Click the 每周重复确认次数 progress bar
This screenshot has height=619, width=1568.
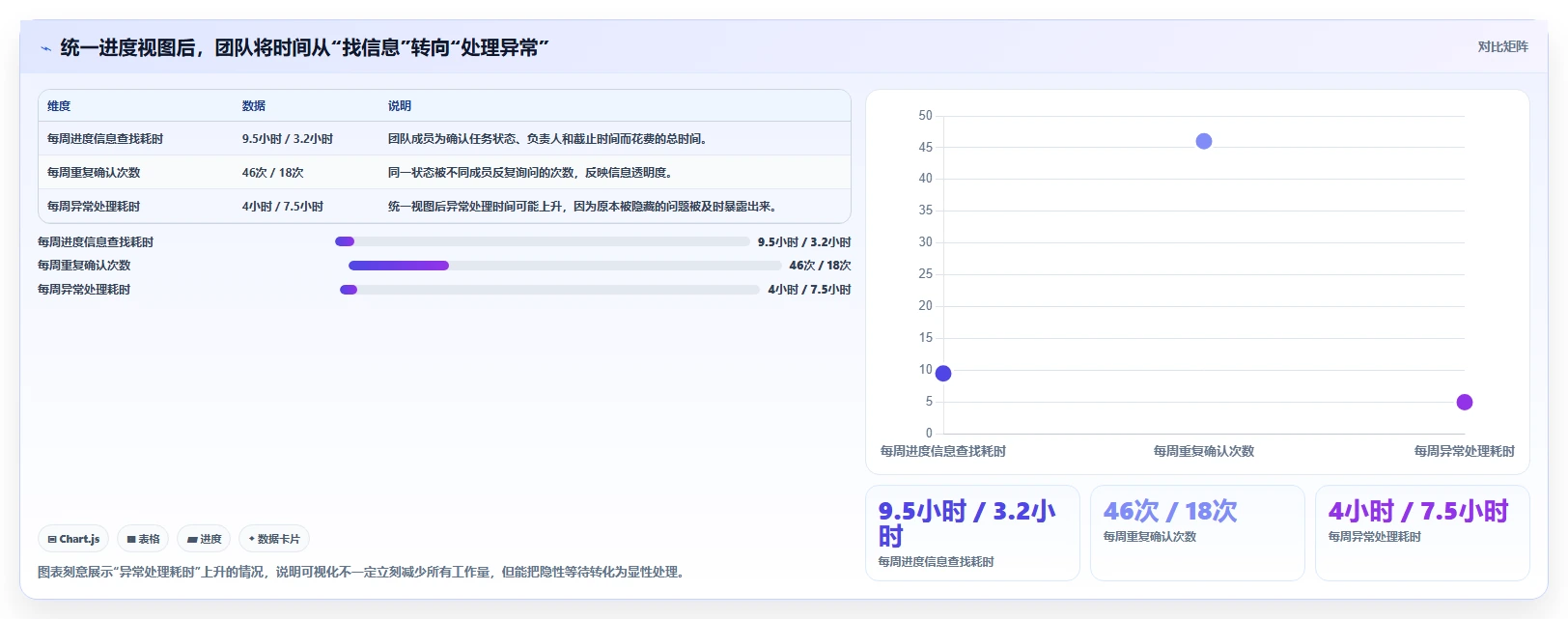pyautogui.click(x=565, y=266)
